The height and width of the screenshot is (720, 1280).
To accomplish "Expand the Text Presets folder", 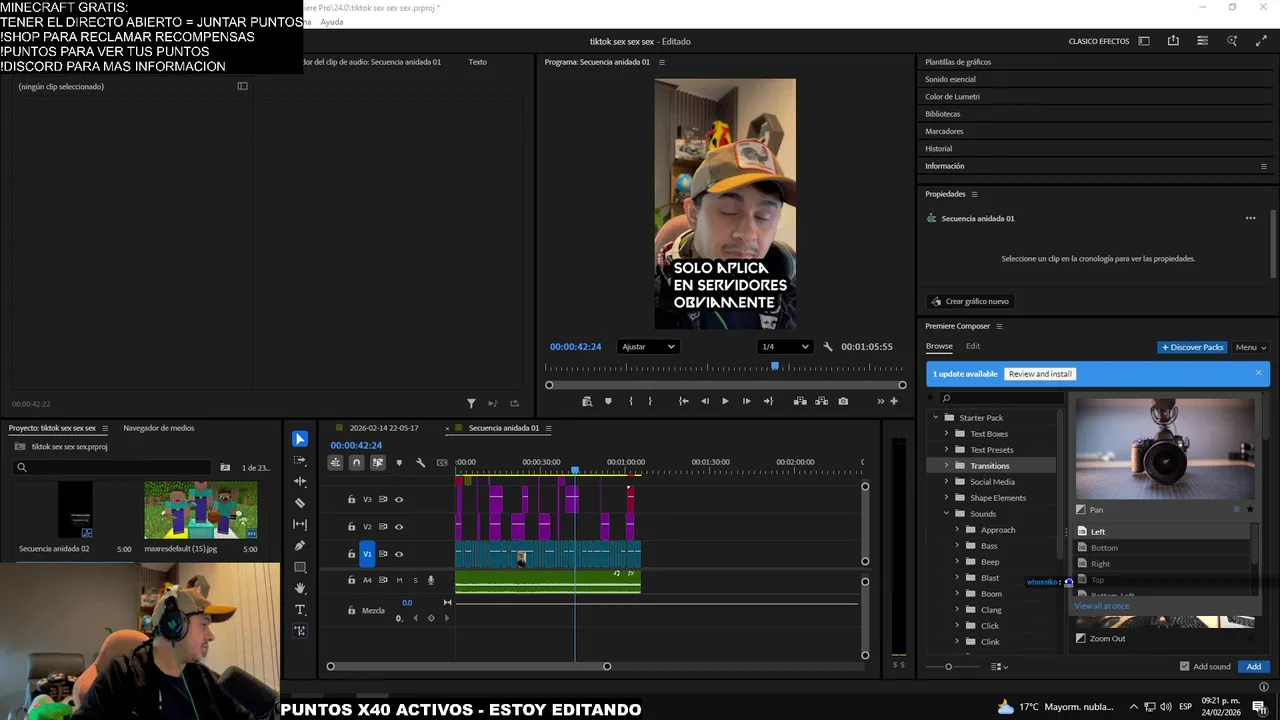I will tap(946, 450).
